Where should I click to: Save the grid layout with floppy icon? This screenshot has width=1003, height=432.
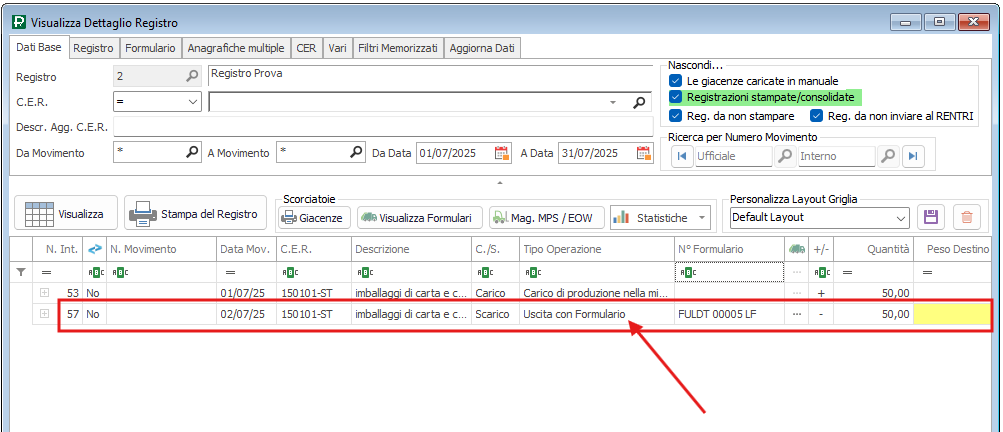[931, 217]
